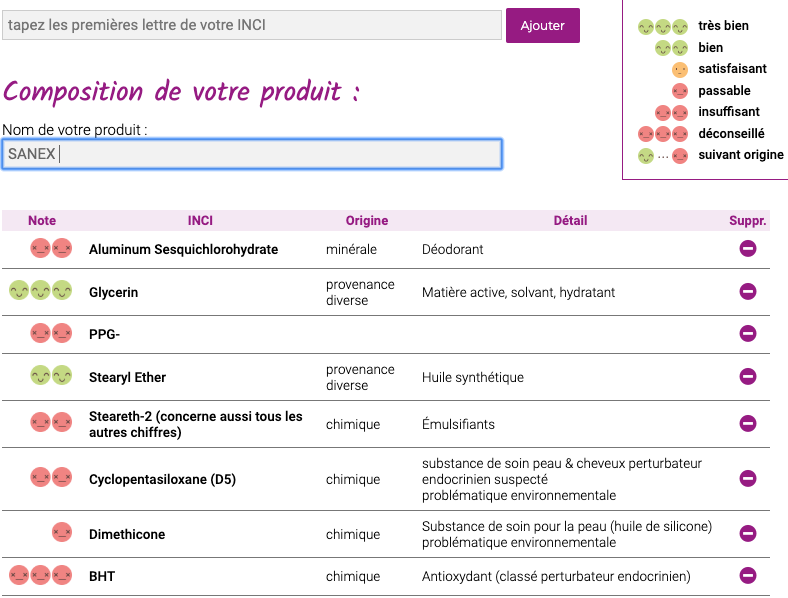The image size is (788, 598).
Task: Select the 'Cyclopentasiloxane (D5)' ingredient name
Action: [162, 479]
